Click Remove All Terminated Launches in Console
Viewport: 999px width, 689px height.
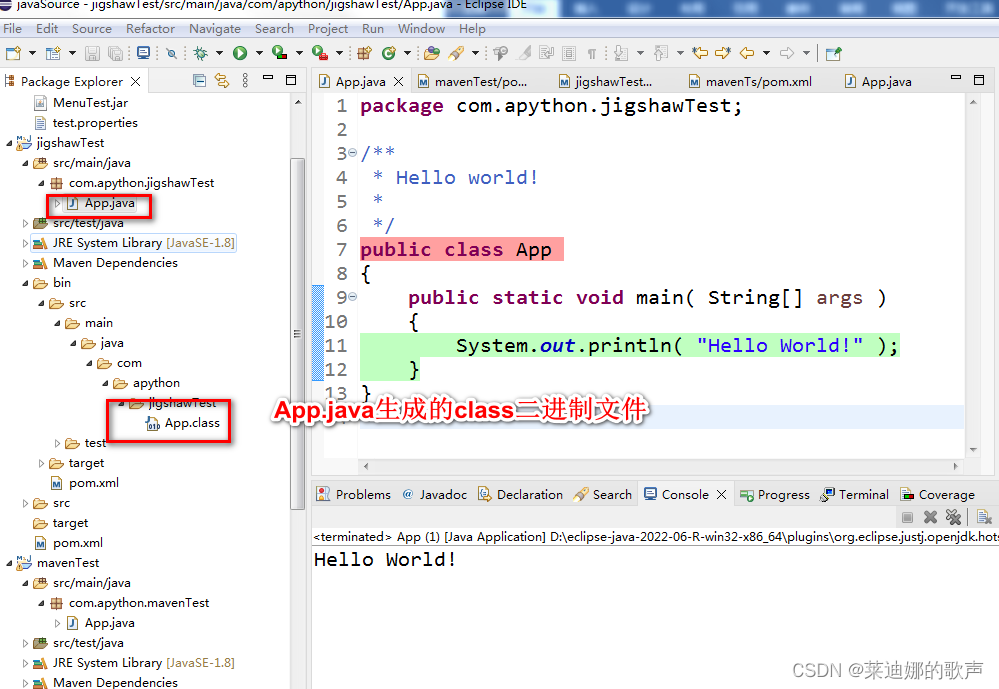click(x=953, y=517)
